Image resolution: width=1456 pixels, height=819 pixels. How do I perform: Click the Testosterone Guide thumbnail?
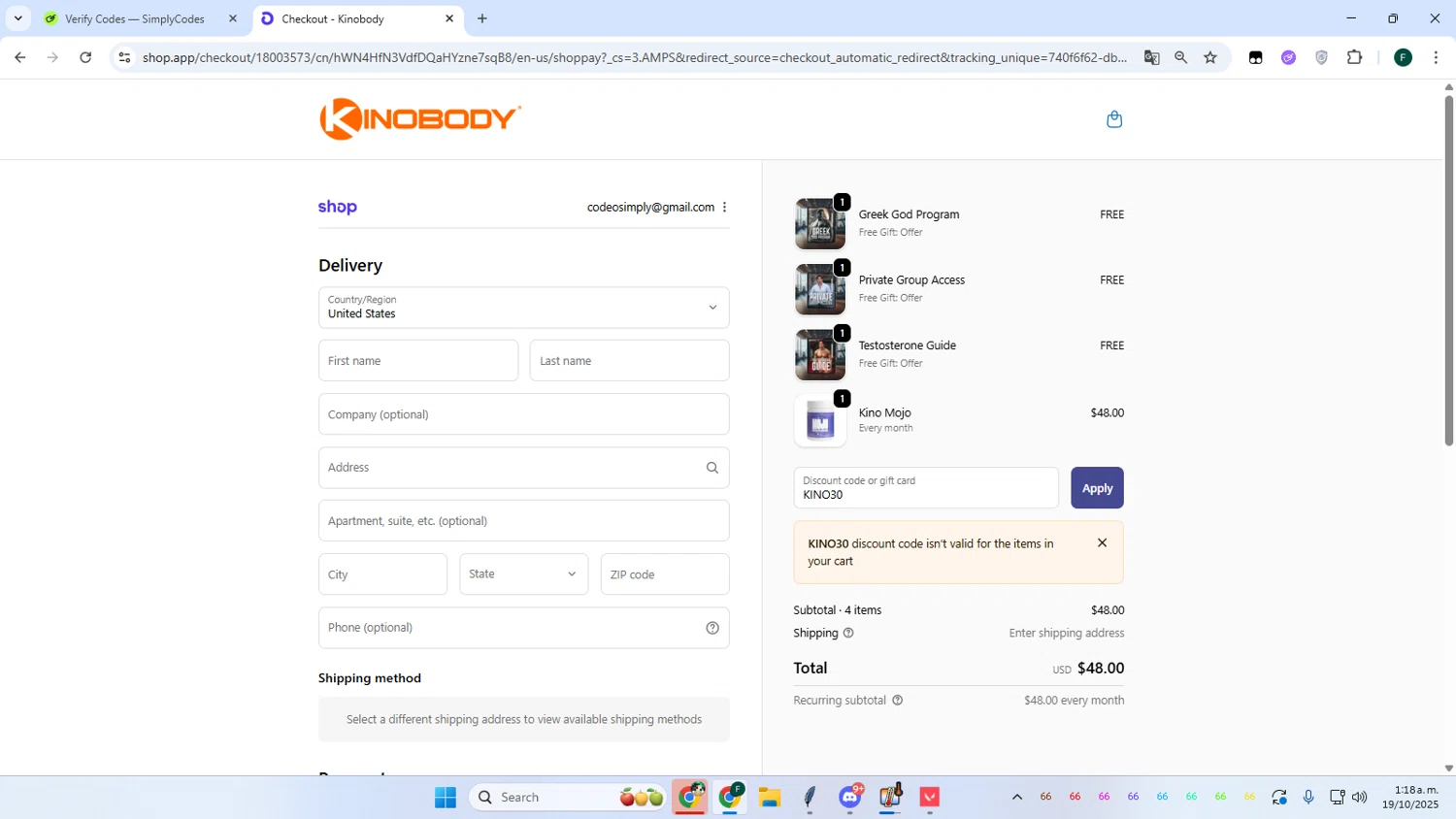click(820, 355)
